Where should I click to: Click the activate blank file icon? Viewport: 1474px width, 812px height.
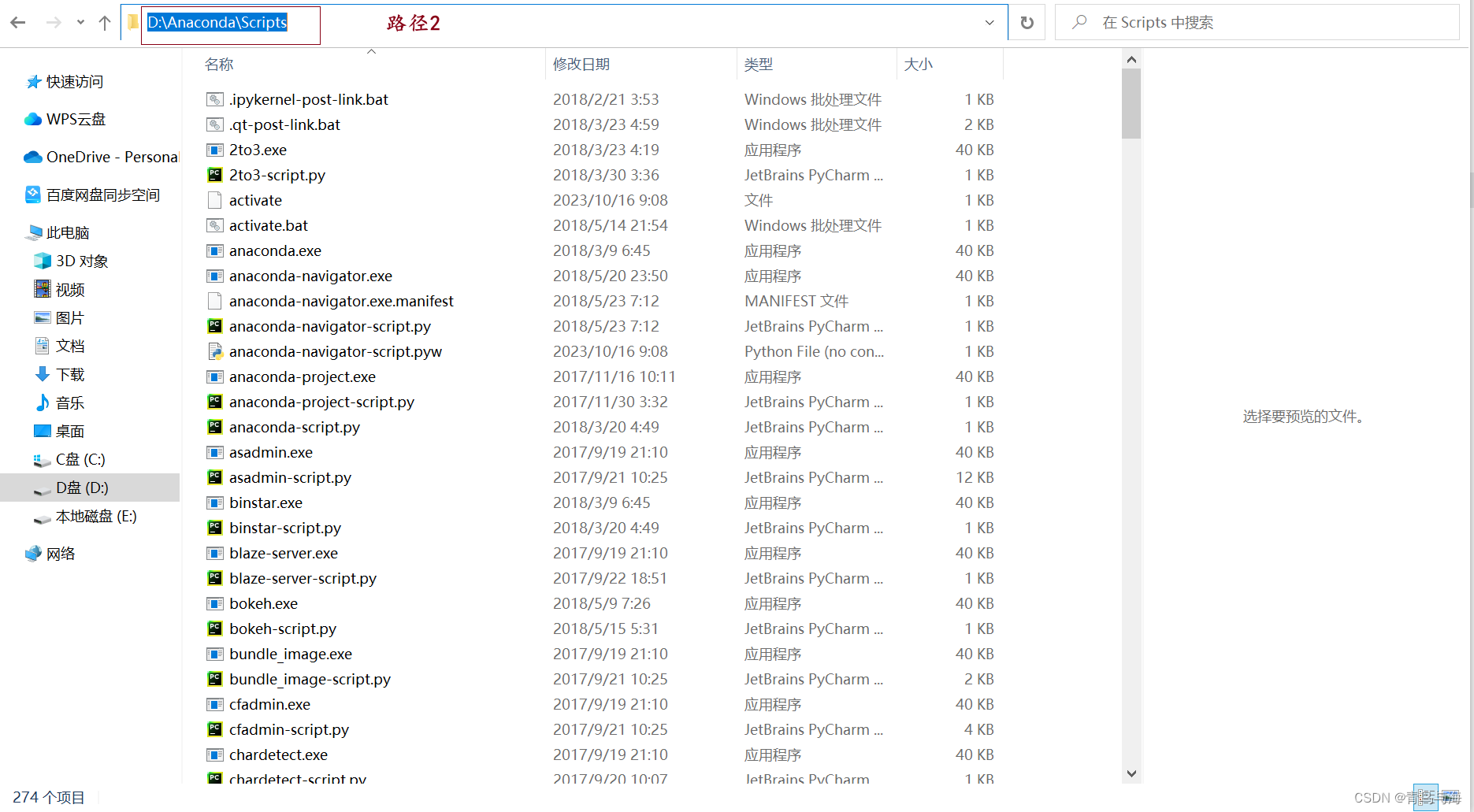[215, 200]
